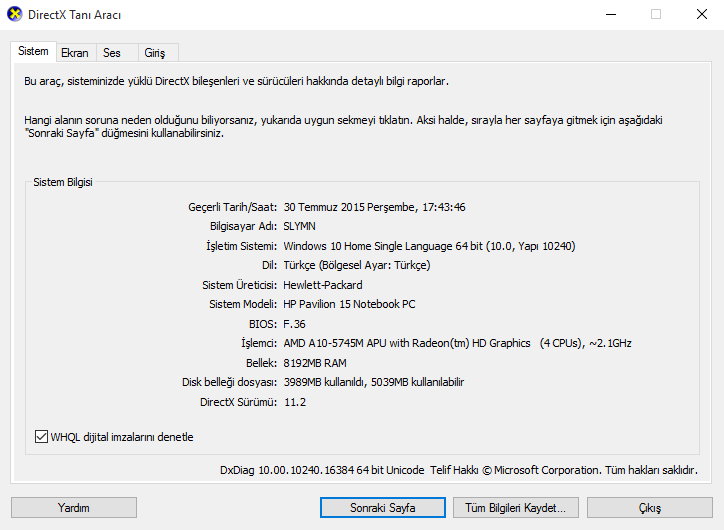Click computer name SLYMN

[x=300, y=227]
